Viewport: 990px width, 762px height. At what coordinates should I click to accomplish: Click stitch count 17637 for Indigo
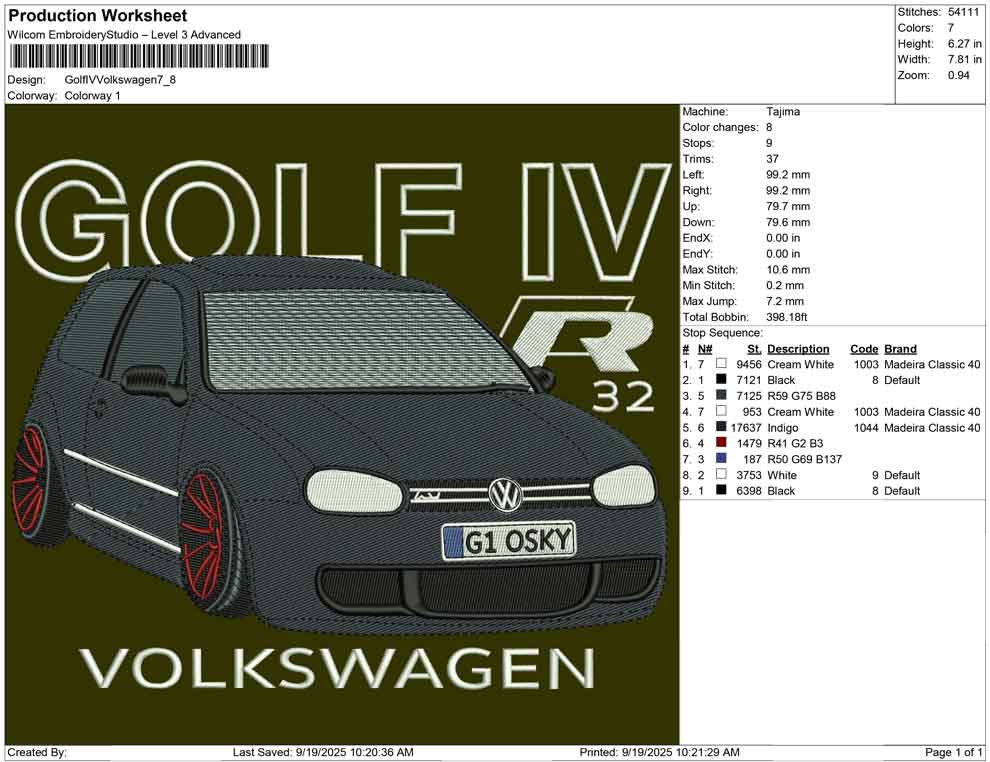[x=746, y=427]
